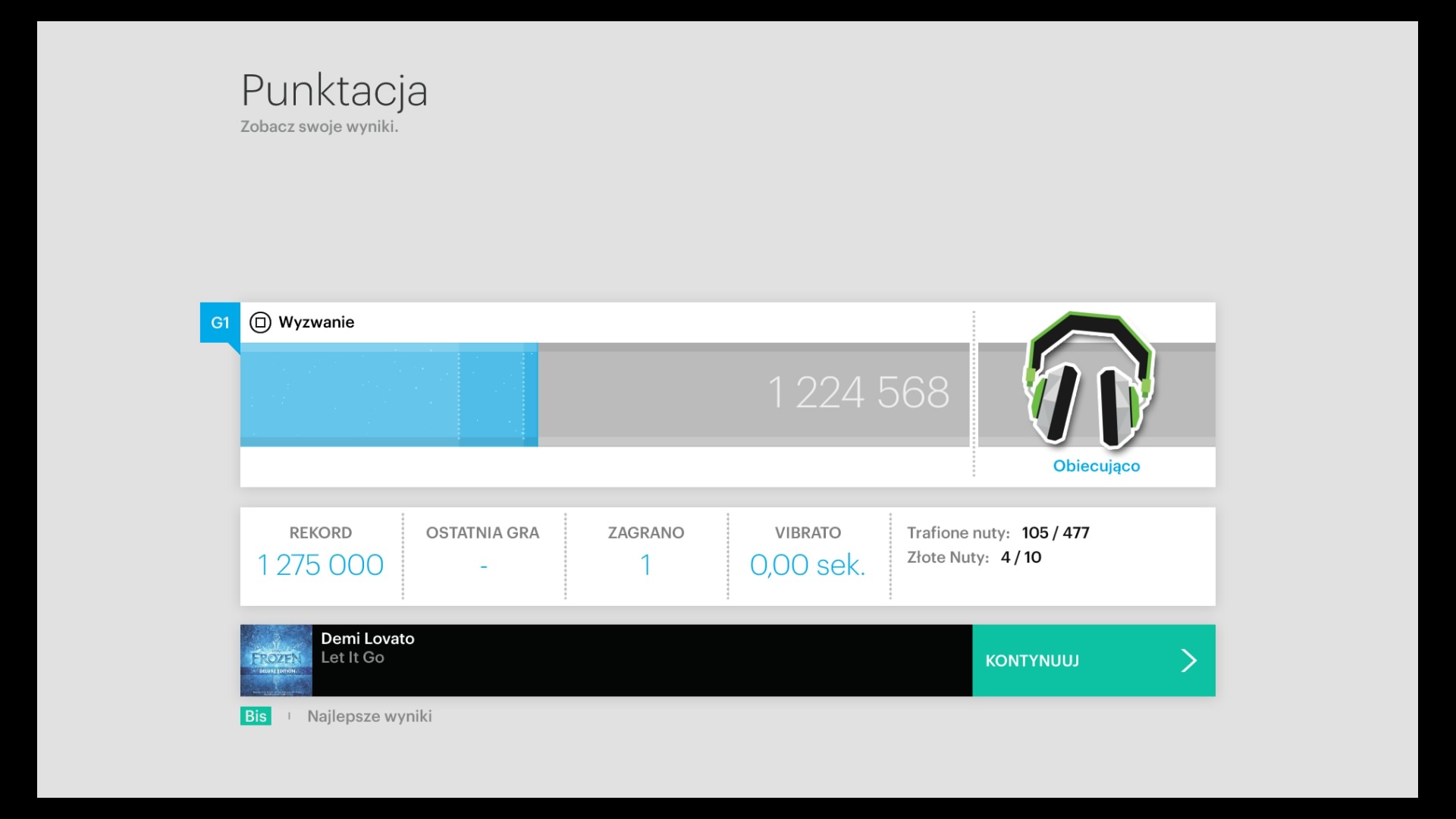This screenshot has height=819, width=1456.
Task: Click the Frozen album cover thumbnail
Action: (276, 661)
